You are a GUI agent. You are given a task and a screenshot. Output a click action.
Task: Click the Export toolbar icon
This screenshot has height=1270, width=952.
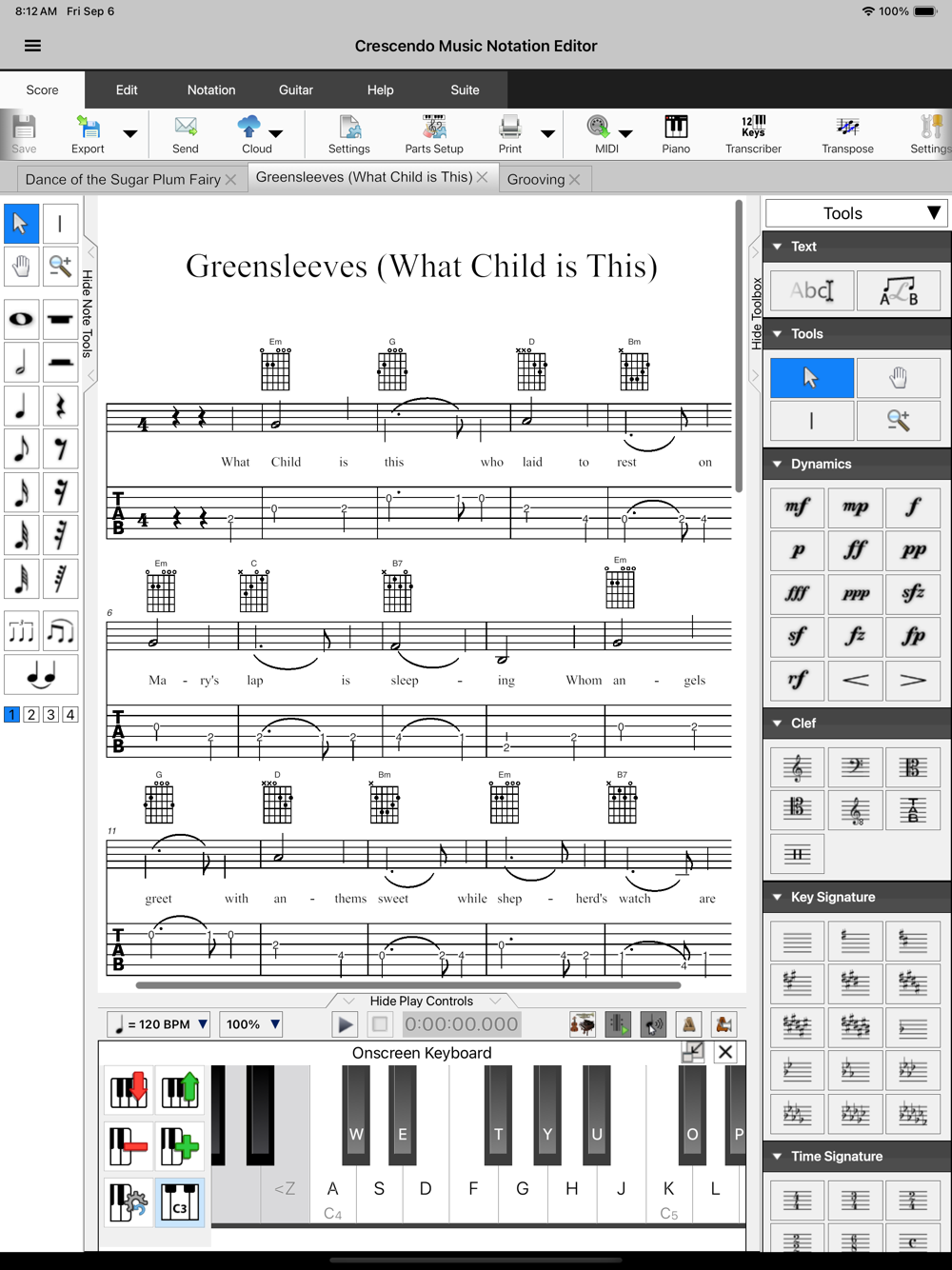[88, 134]
